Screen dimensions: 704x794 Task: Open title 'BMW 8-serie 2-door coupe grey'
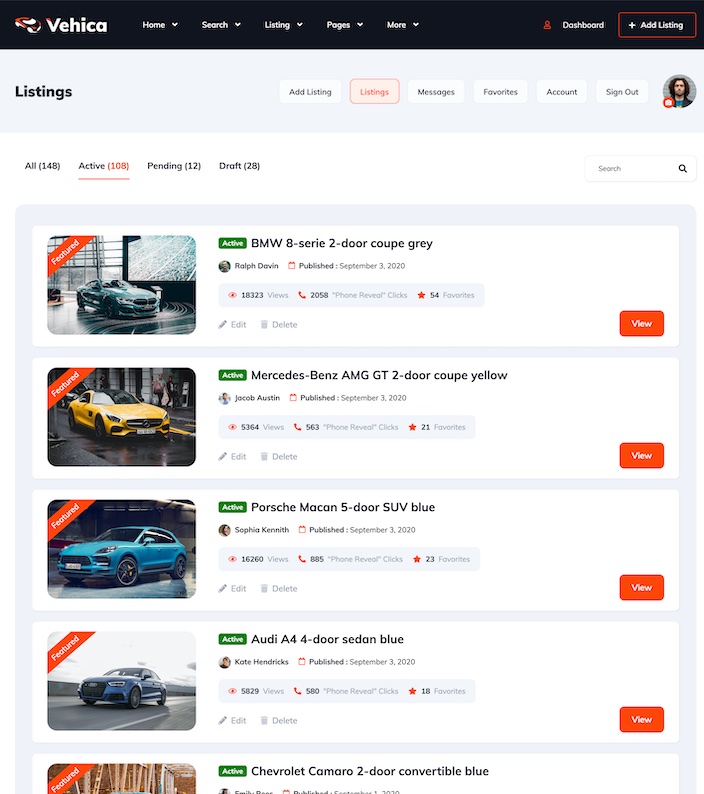point(342,244)
